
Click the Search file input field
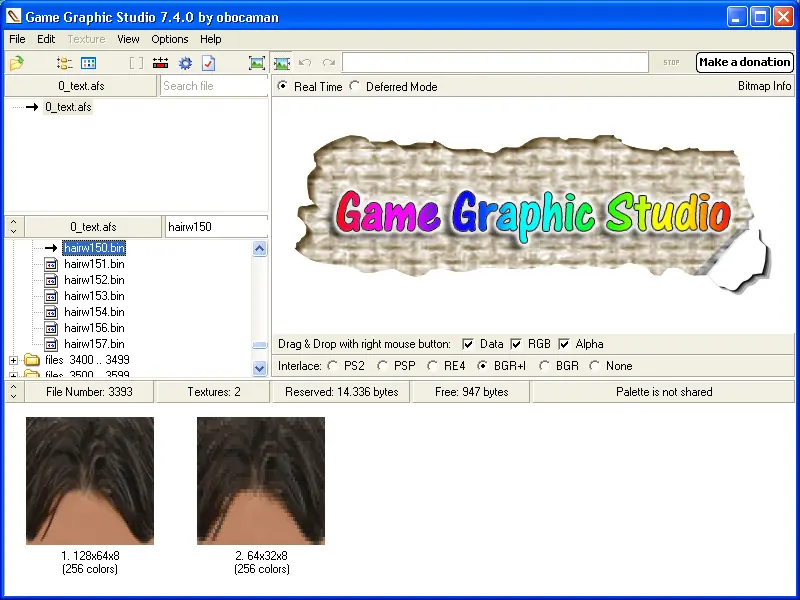(x=214, y=86)
